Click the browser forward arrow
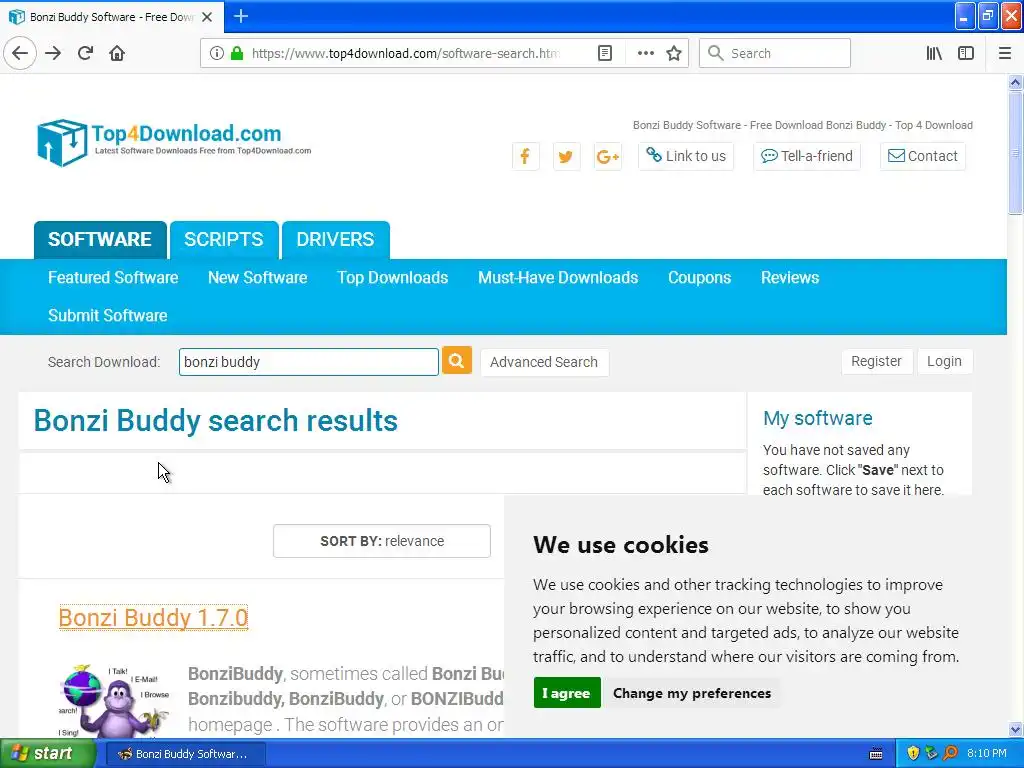 pyautogui.click(x=53, y=53)
